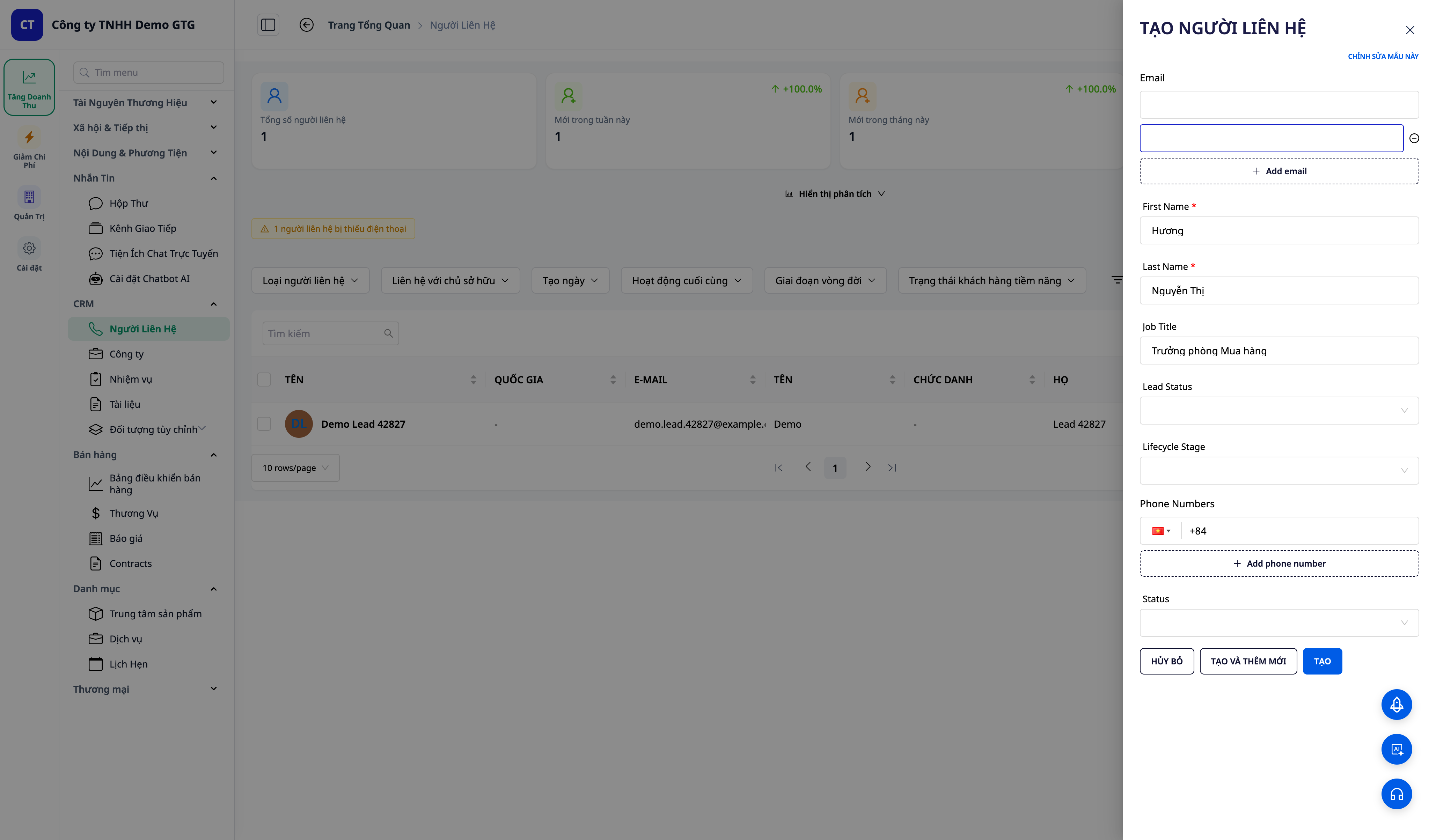Open Tăng Doanh Thu sidebar section
Image resolution: width=1436 pixels, height=840 pixels.
tap(29, 87)
